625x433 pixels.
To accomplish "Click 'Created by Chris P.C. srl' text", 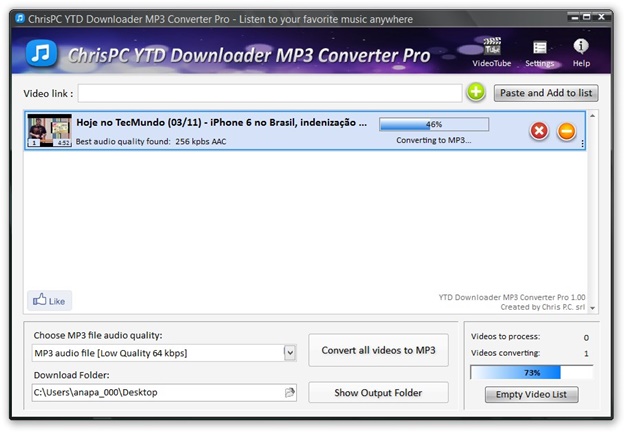I will pos(543,307).
